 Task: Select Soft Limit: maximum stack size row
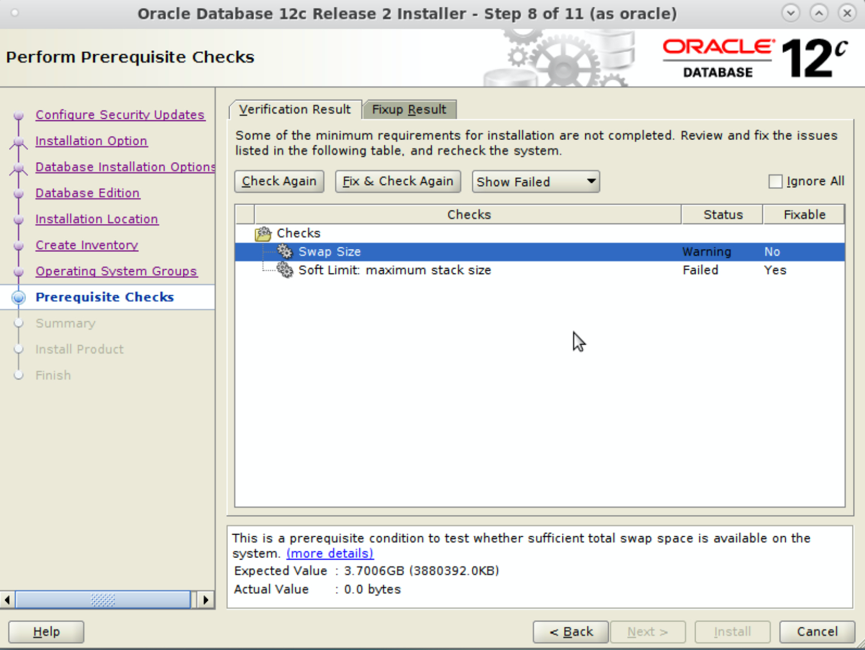coord(540,270)
